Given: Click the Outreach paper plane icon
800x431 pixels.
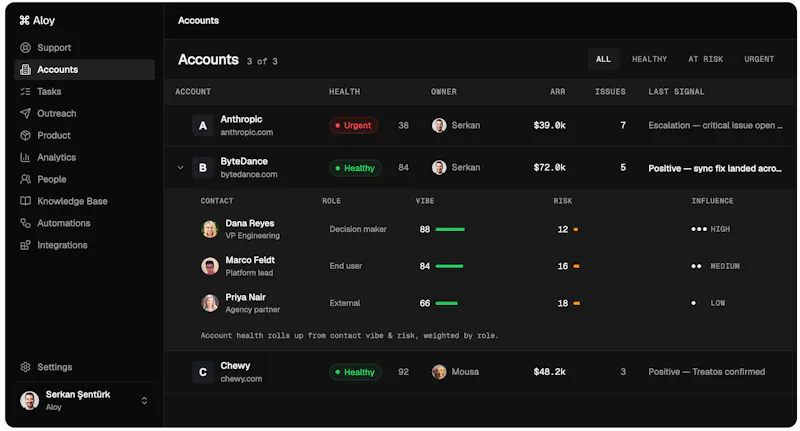Looking at the screenshot, I should [x=25, y=114].
